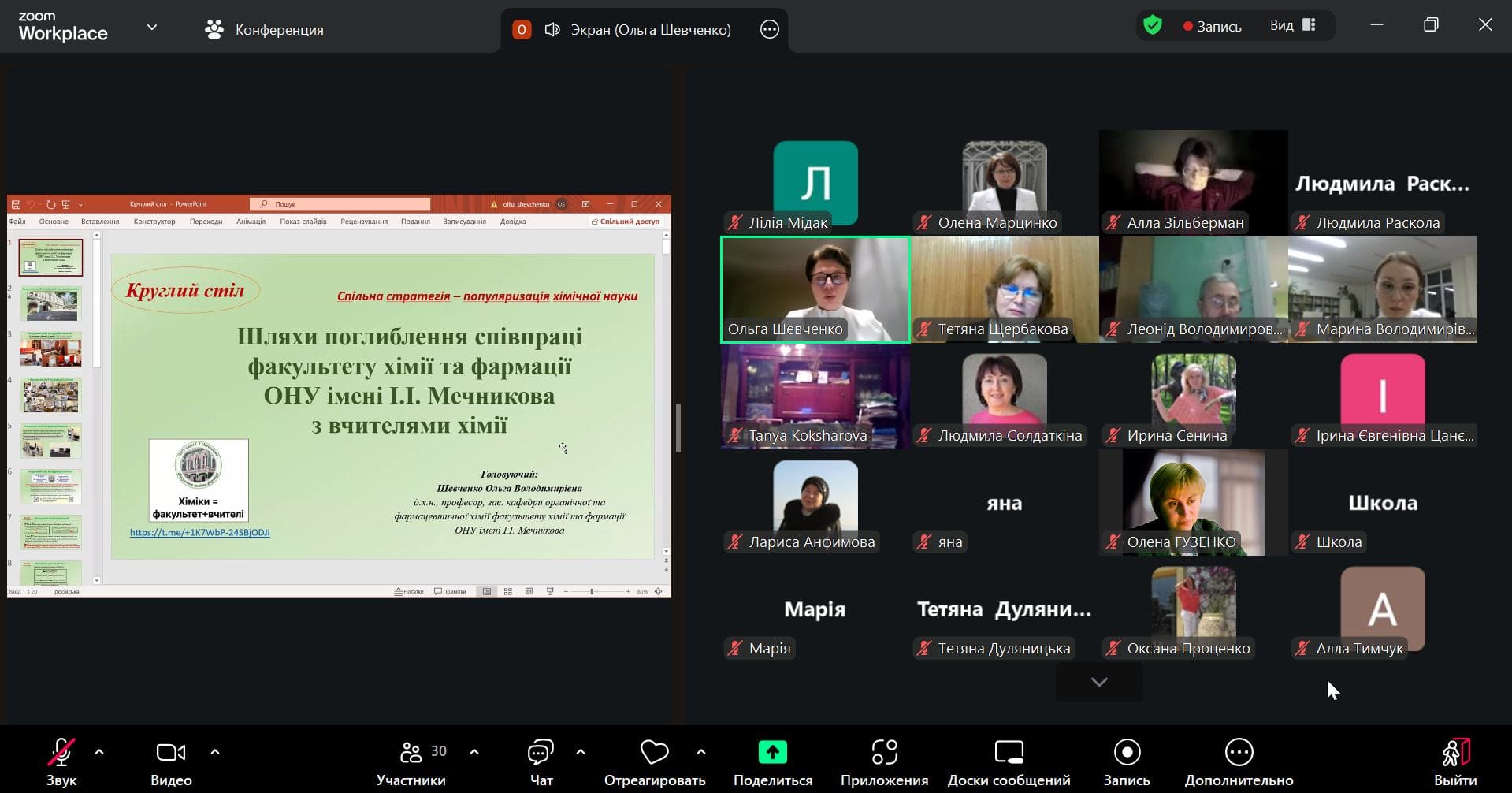
Task: Toggle the Запись record button in toolbar
Action: click(1127, 761)
